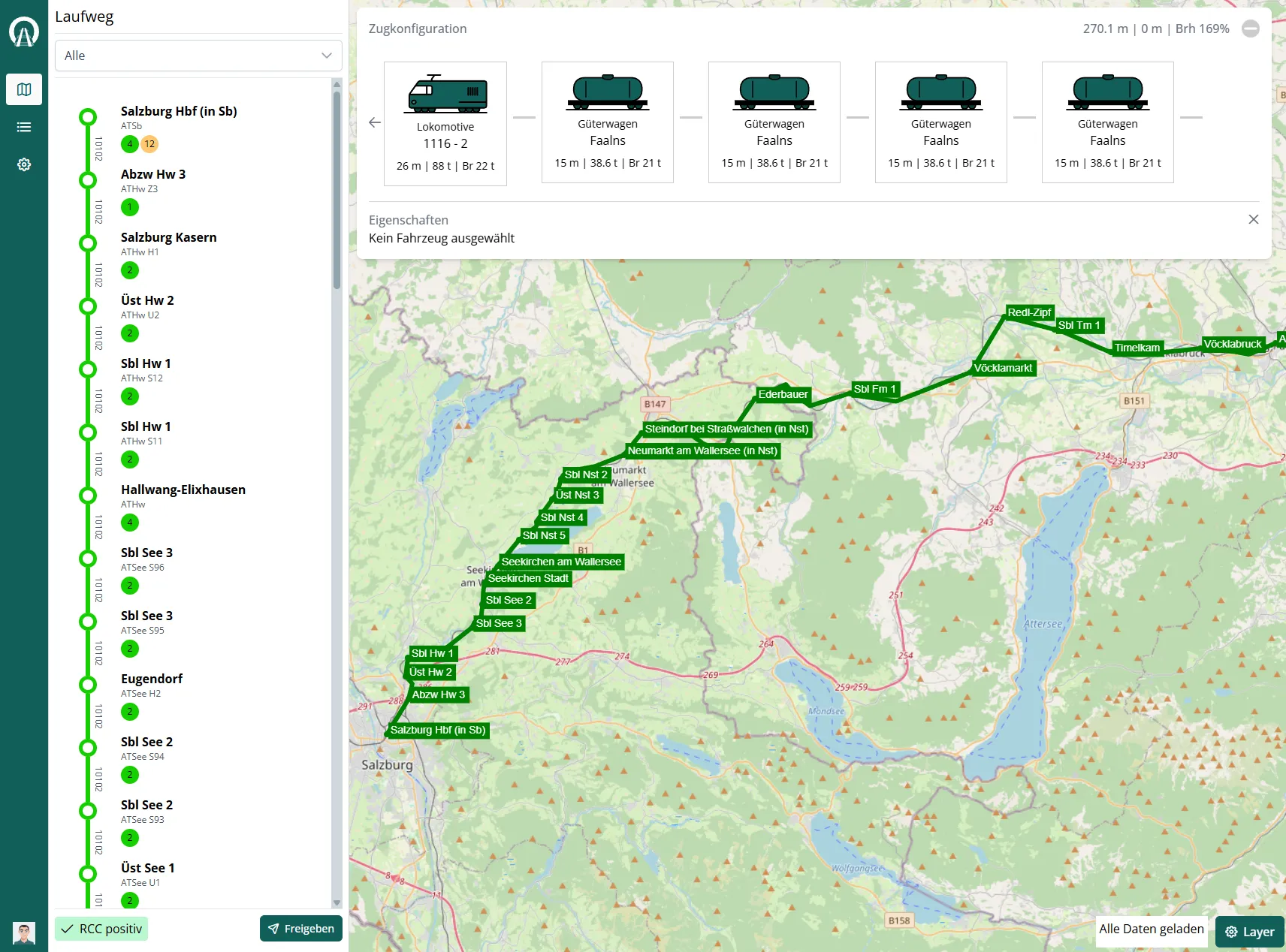Screen dimensions: 1286x952
Task: Collapse the Zugkonfiguration panel with minus icon
Action: (x=1251, y=29)
